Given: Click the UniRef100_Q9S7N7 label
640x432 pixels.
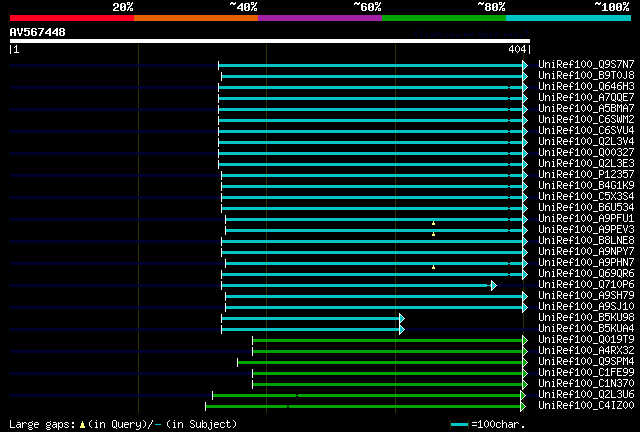Looking at the screenshot, I should [586, 64].
